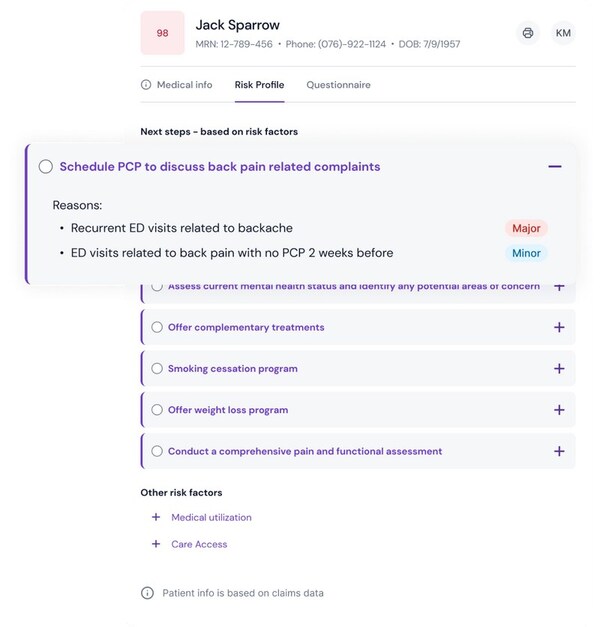Click the Minor severity badge

(526, 253)
